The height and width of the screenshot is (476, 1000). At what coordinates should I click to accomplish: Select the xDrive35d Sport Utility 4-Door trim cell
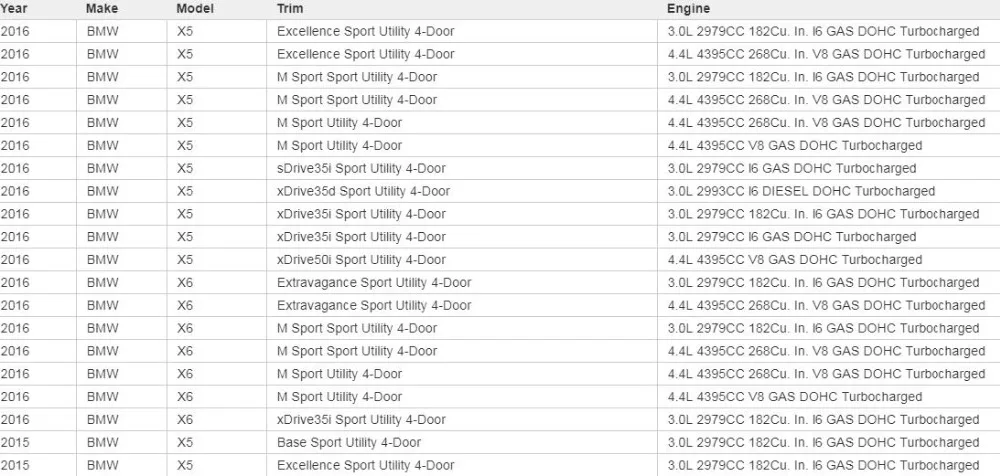[364, 191]
